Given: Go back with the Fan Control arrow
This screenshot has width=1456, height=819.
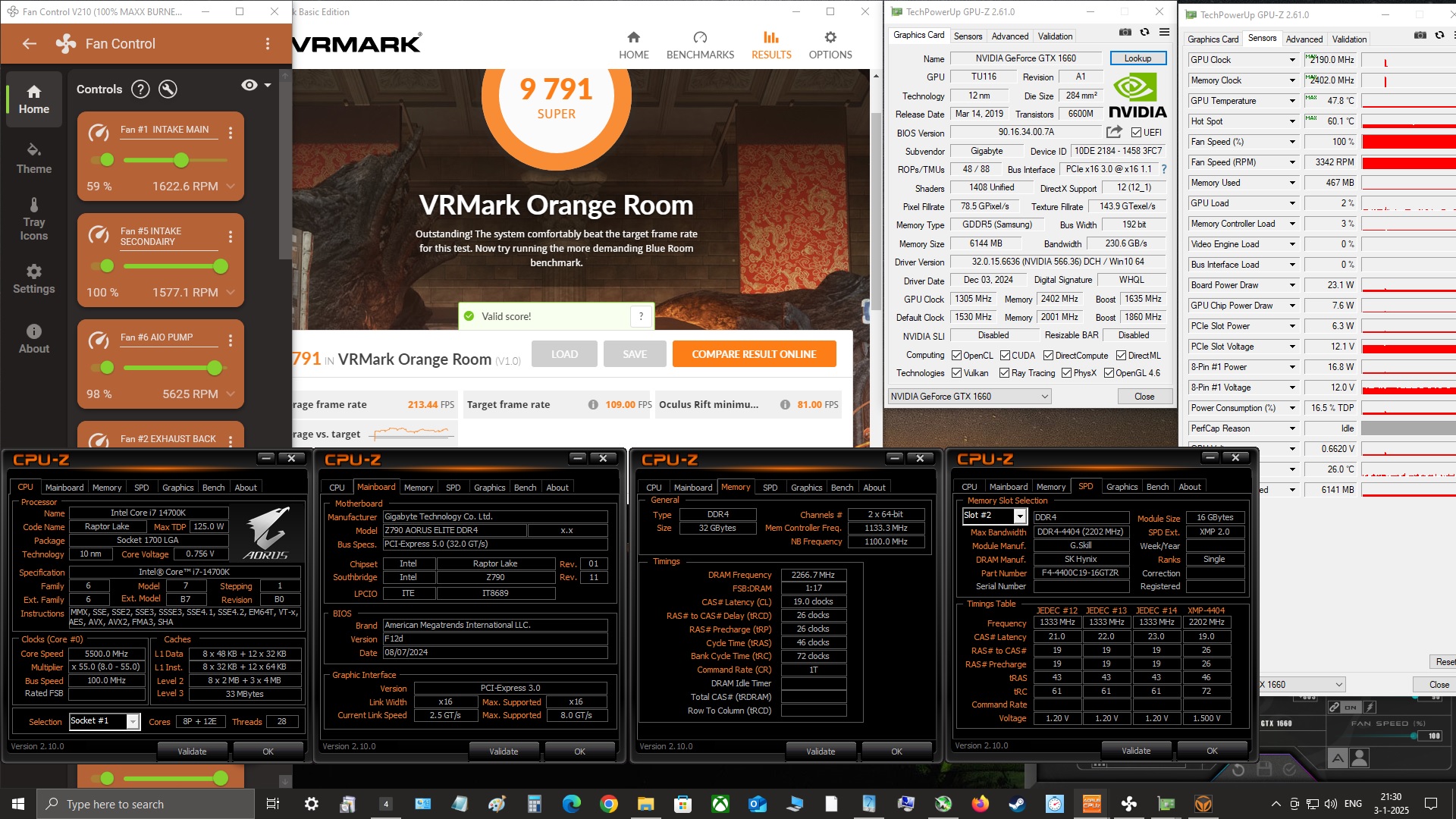Looking at the screenshot, I should click(x=30, y=44).
